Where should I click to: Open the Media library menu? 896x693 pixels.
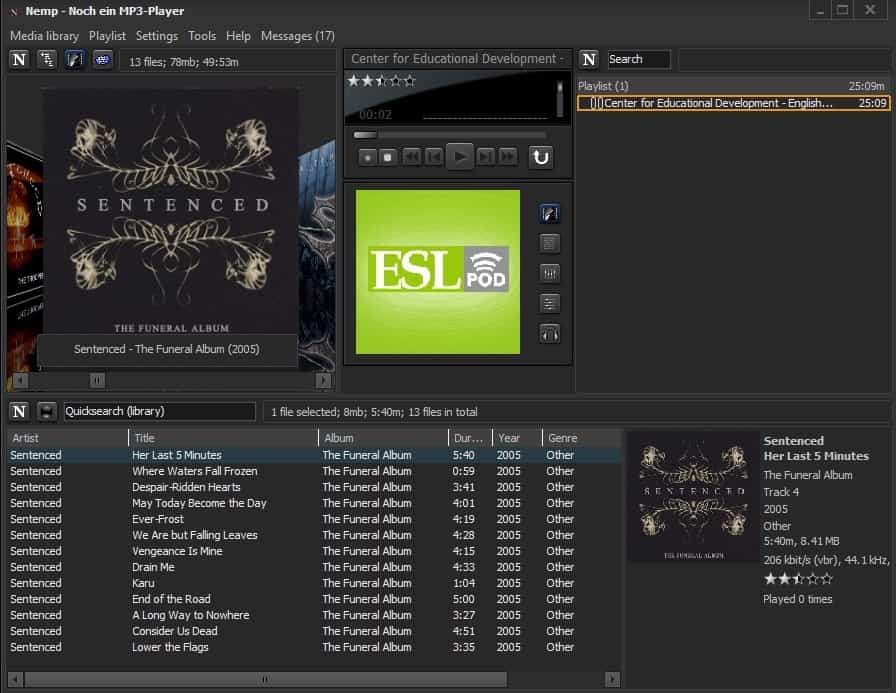(44, 36)
